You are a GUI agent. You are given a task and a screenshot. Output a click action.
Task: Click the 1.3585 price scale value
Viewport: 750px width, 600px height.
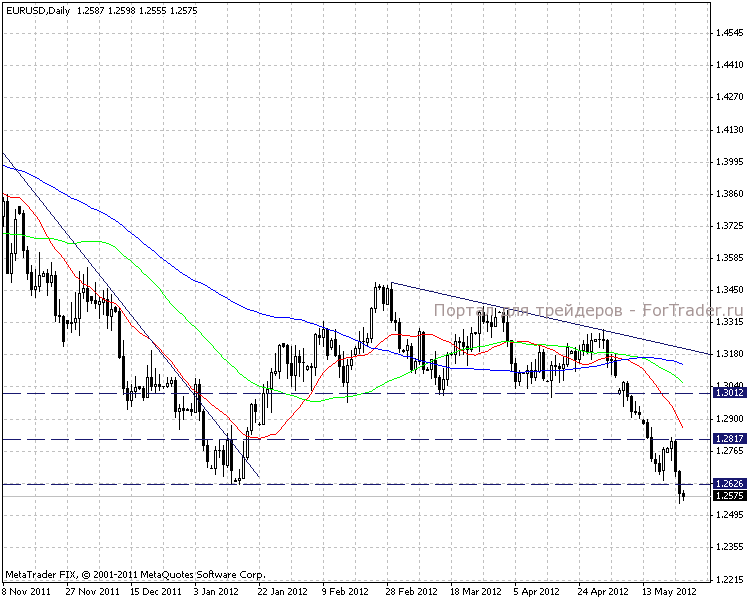[730, 258]
